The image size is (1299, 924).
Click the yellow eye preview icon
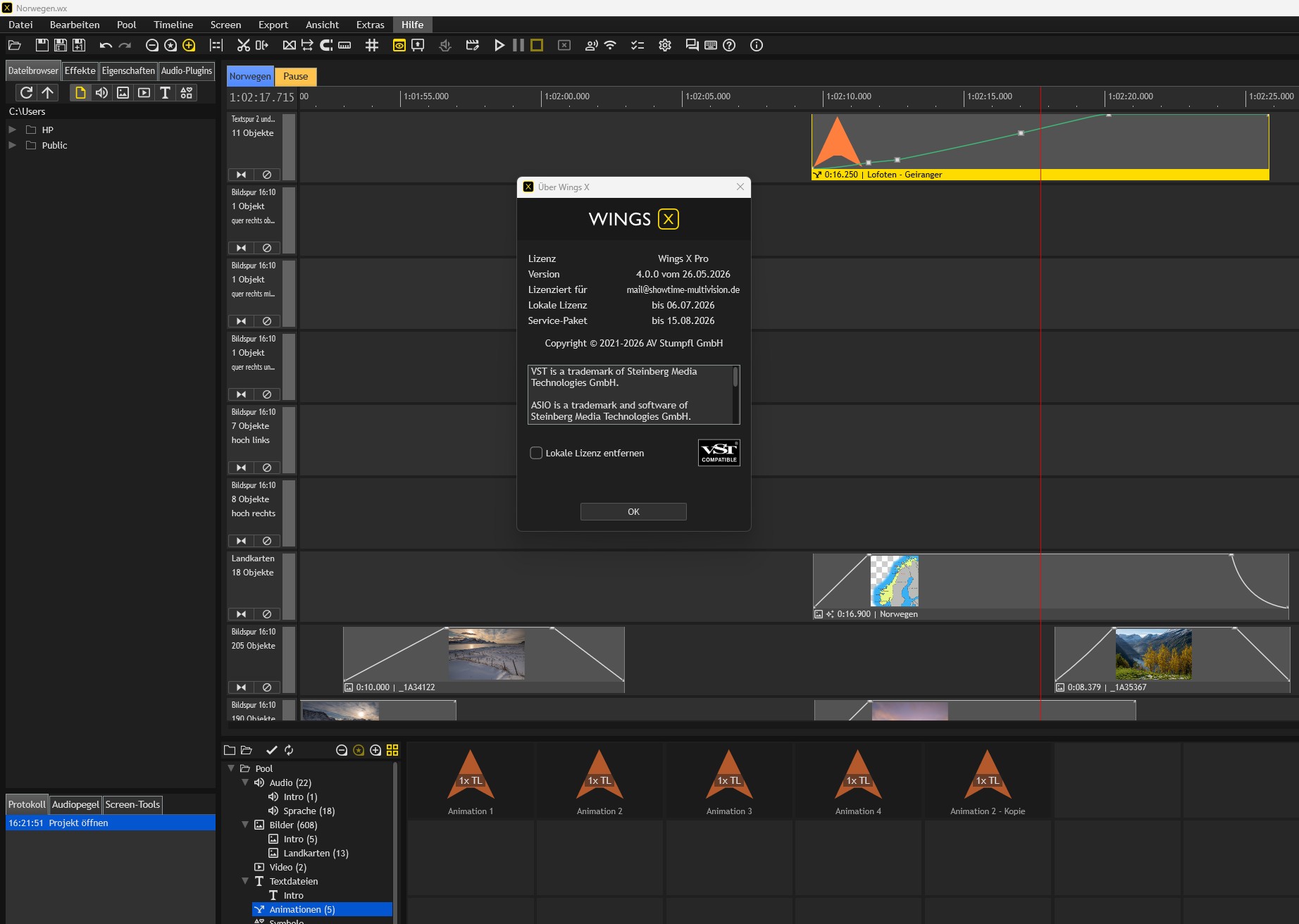coord(399,45)
